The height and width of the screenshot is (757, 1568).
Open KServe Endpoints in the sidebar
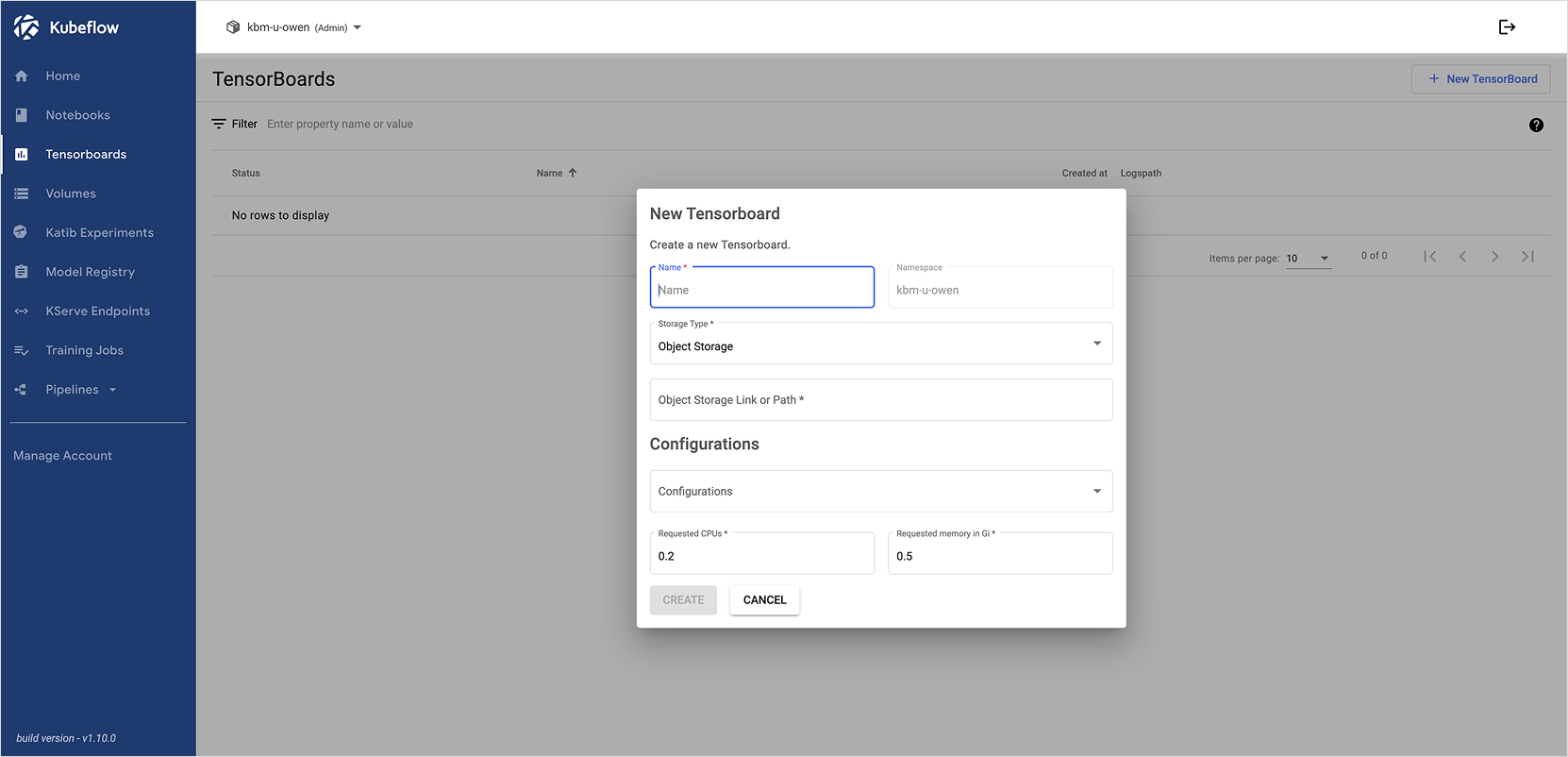[98, 311]
